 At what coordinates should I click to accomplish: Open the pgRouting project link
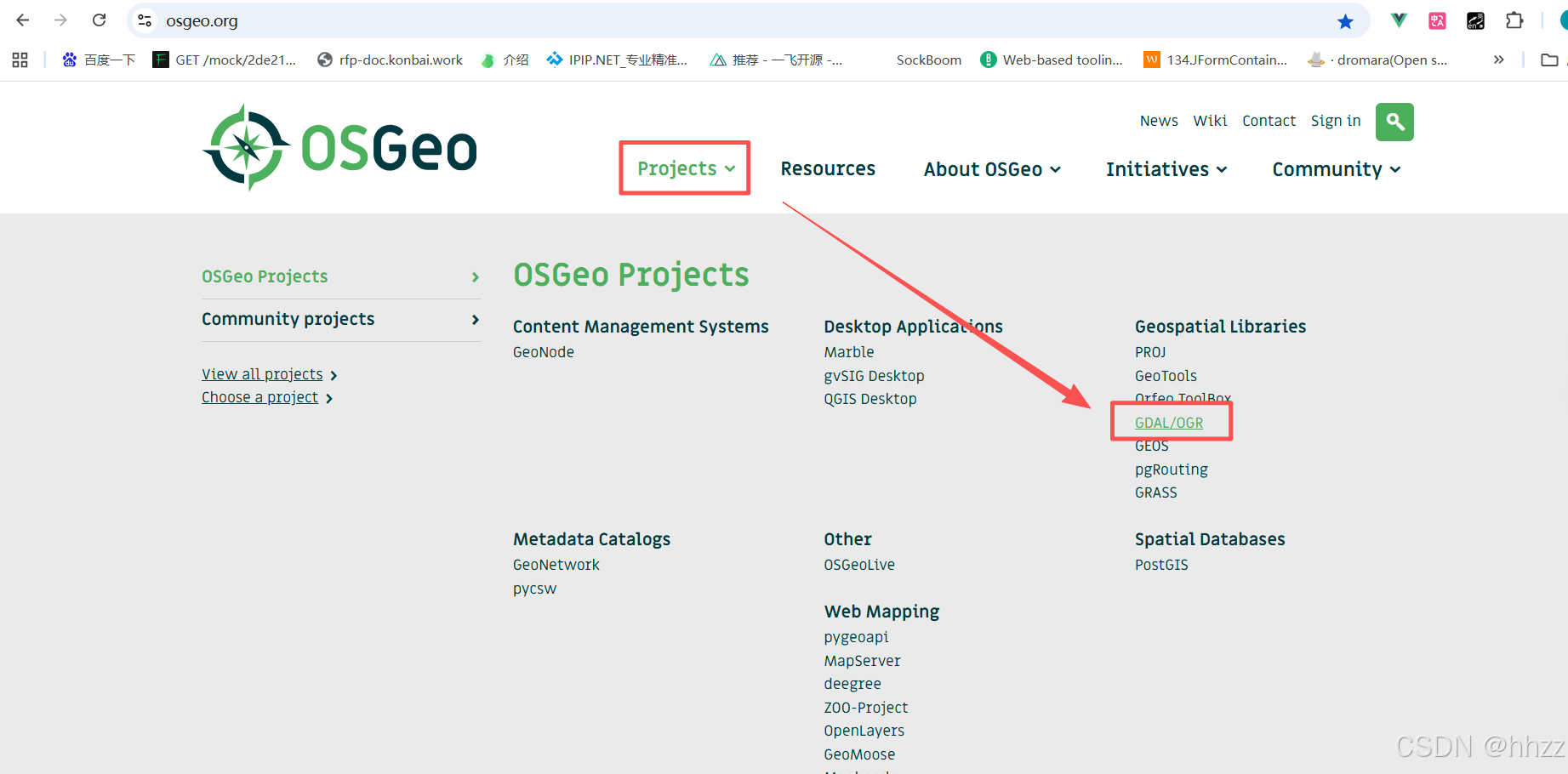(1172, 470)
